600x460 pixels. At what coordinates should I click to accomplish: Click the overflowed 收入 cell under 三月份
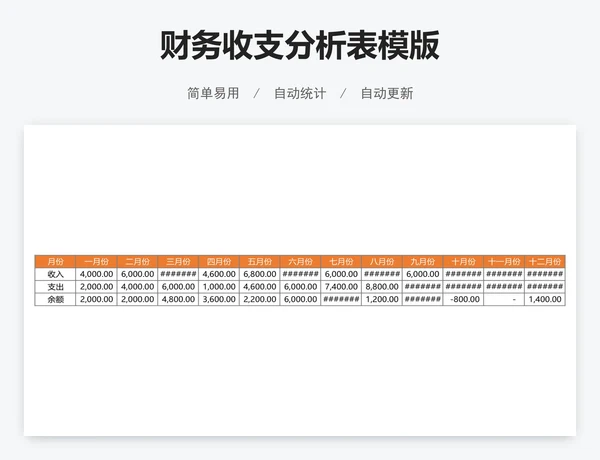[x=178, y=274]
